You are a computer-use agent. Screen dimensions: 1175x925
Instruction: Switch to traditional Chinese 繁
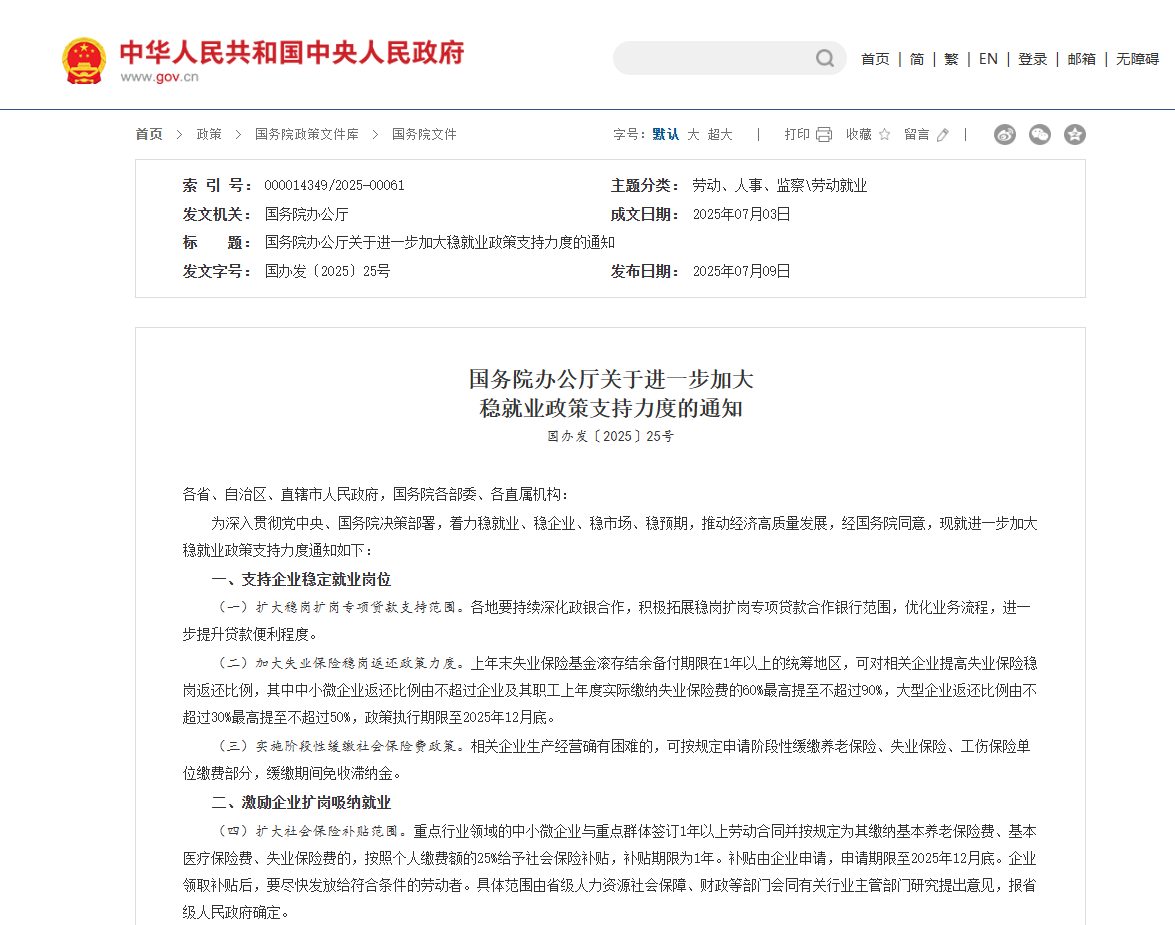tap(951, 59)
